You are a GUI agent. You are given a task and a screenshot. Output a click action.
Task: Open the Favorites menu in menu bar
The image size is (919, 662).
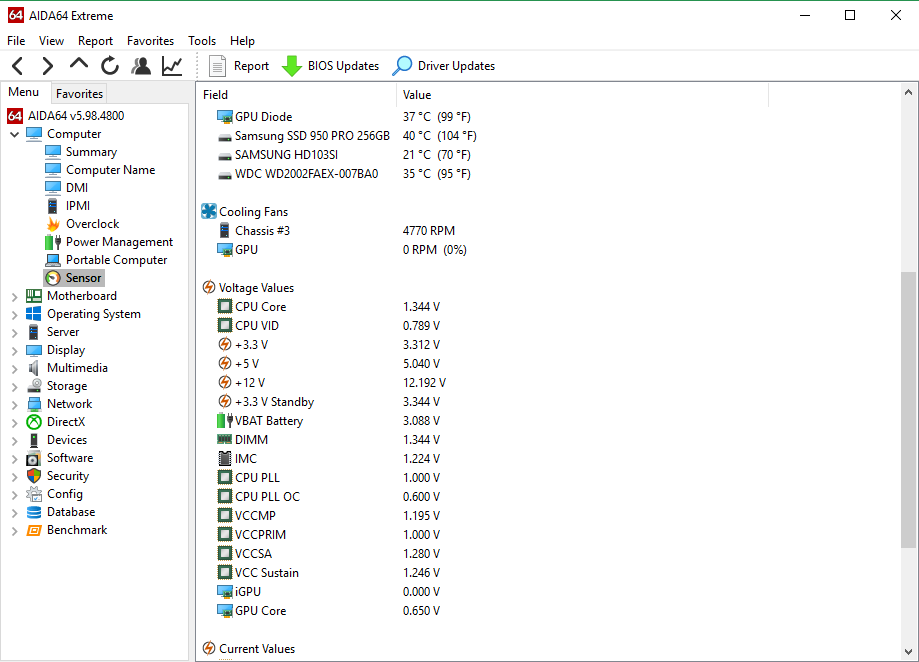point(150,40)
